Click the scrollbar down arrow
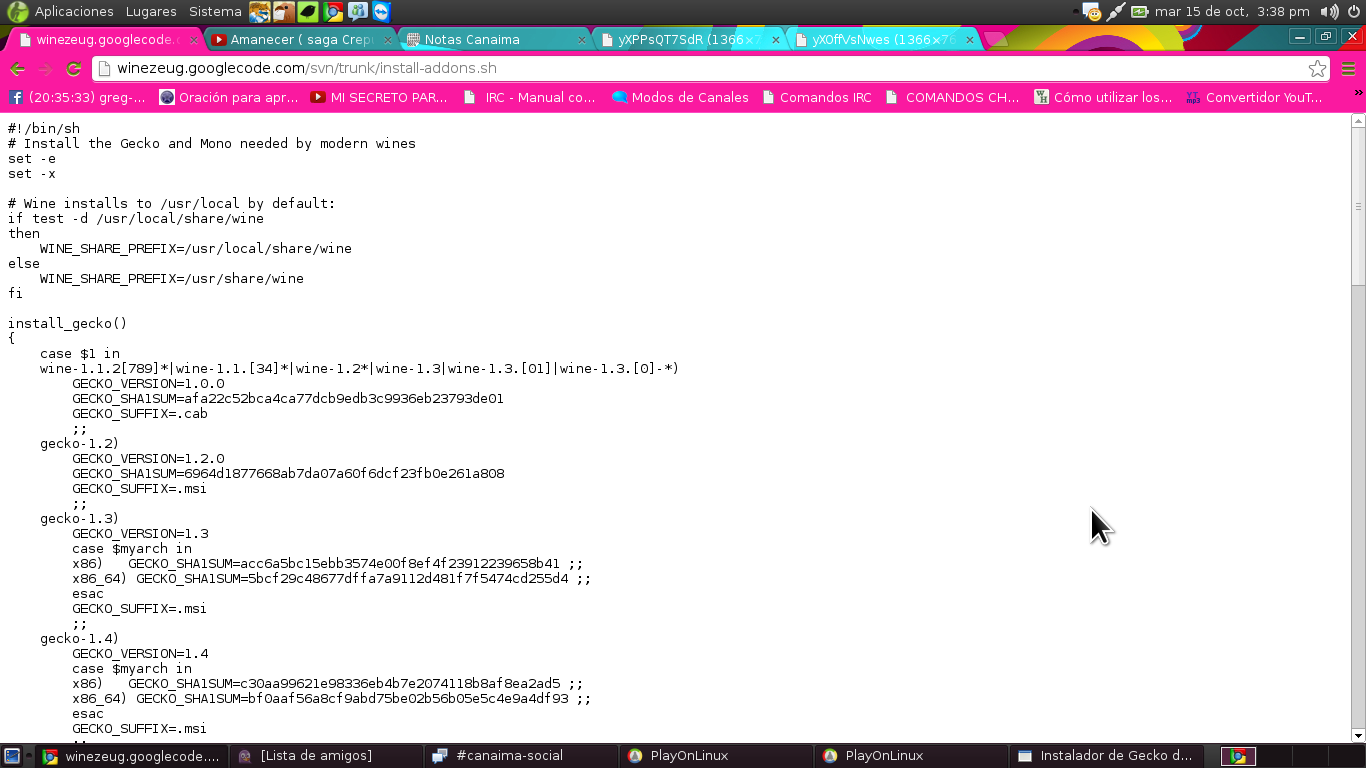The image size is (1366, 768). 1358,736
